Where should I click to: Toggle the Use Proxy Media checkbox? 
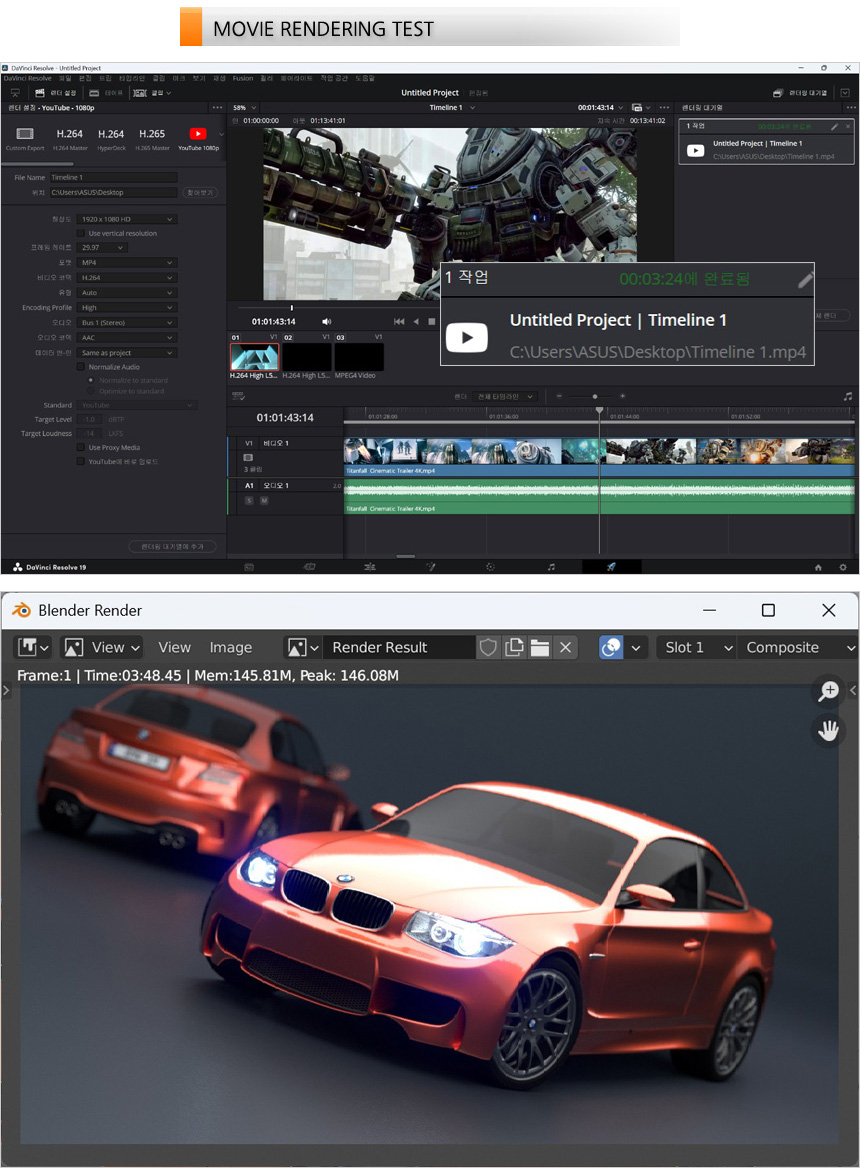[81, 447]
